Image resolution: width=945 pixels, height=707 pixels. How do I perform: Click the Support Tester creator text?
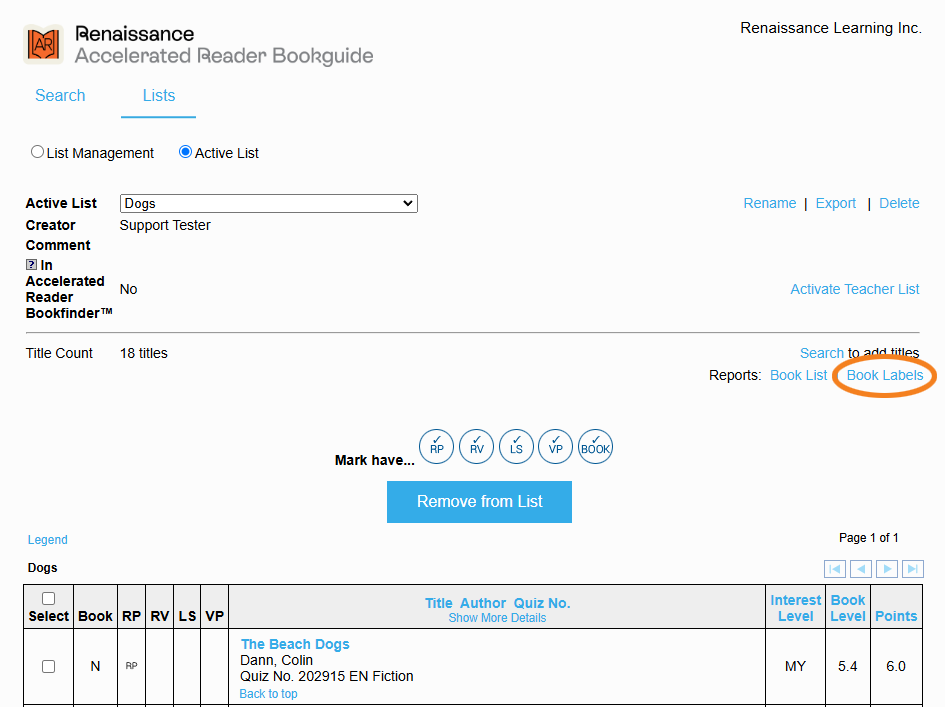165,225
